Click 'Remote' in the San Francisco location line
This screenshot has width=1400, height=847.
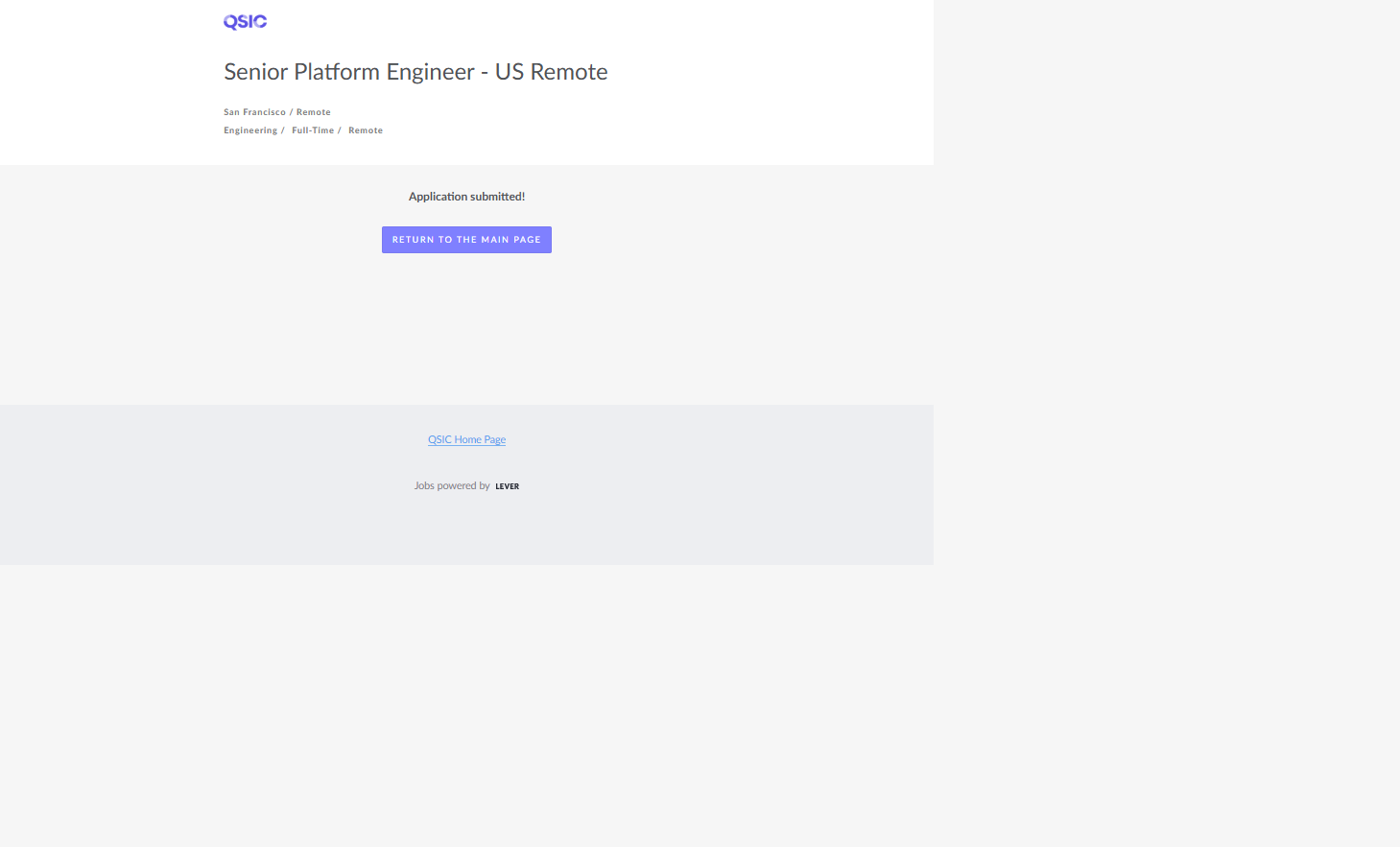313,112
